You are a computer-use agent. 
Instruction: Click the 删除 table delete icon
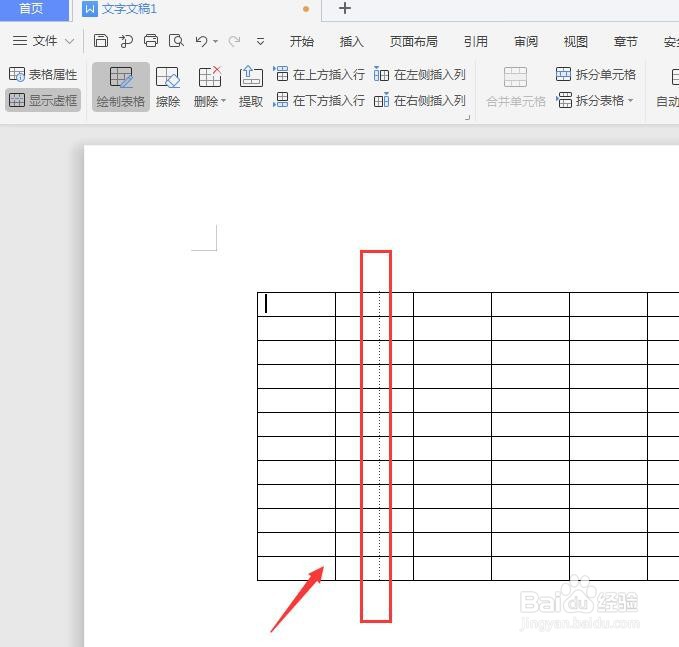pyautogui.click(x=210, y=78)
